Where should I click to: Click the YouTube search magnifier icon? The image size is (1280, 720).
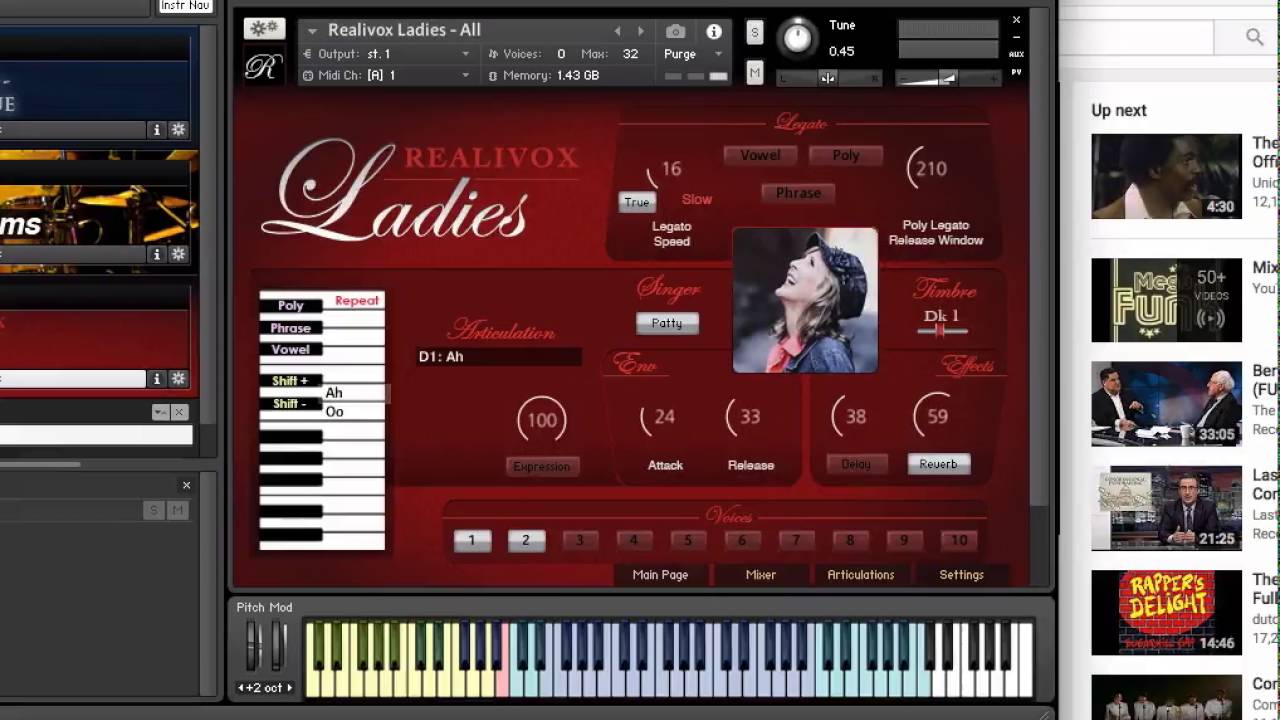[1254, 37]
